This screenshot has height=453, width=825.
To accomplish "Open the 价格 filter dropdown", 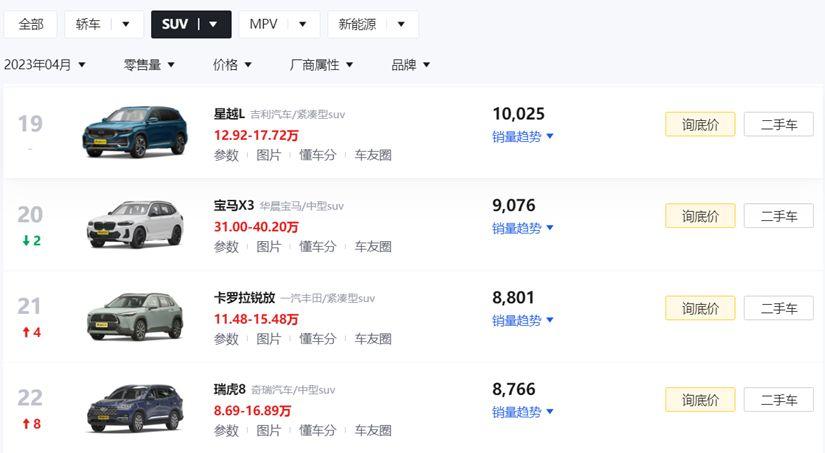I will click(x=232, y=65).
